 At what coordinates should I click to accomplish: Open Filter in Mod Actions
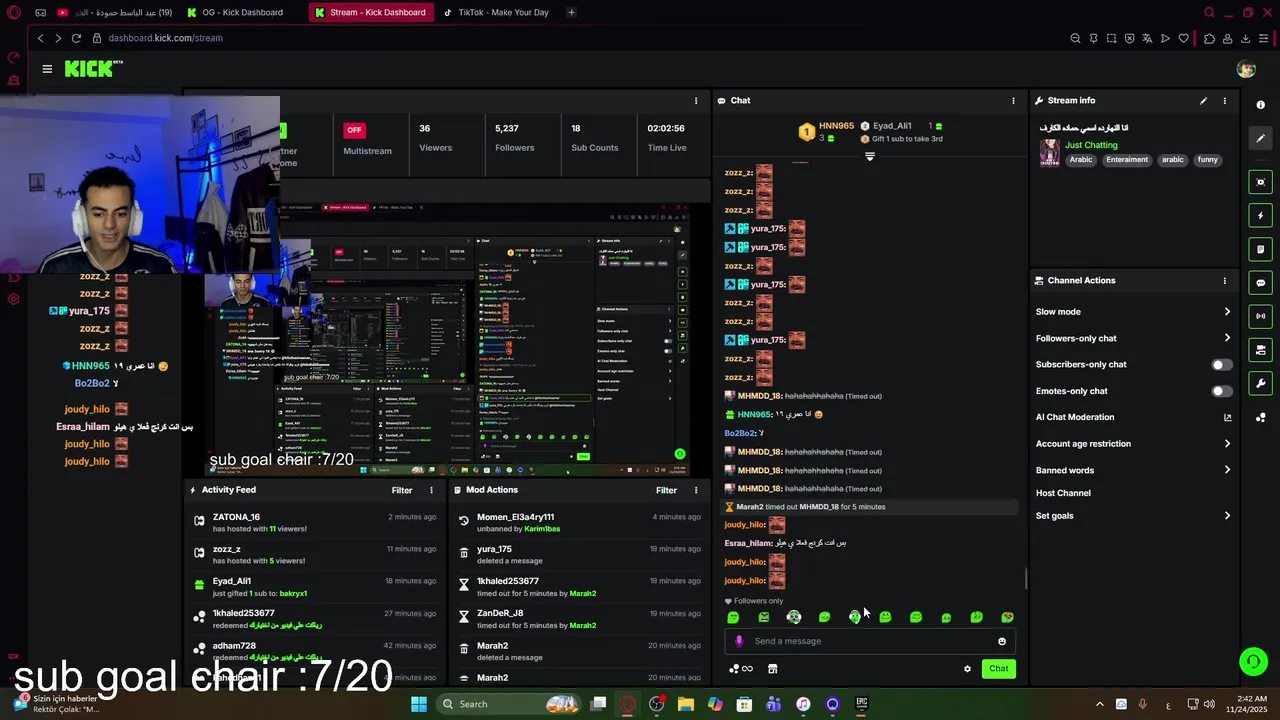666,490
